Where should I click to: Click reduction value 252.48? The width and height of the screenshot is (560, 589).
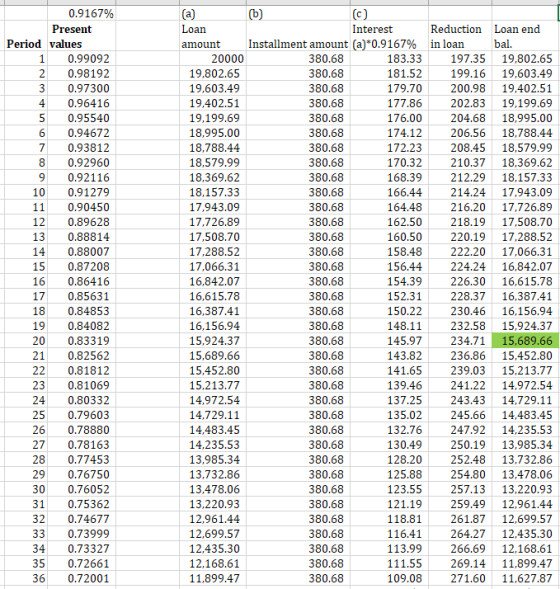tap(468, 459)
